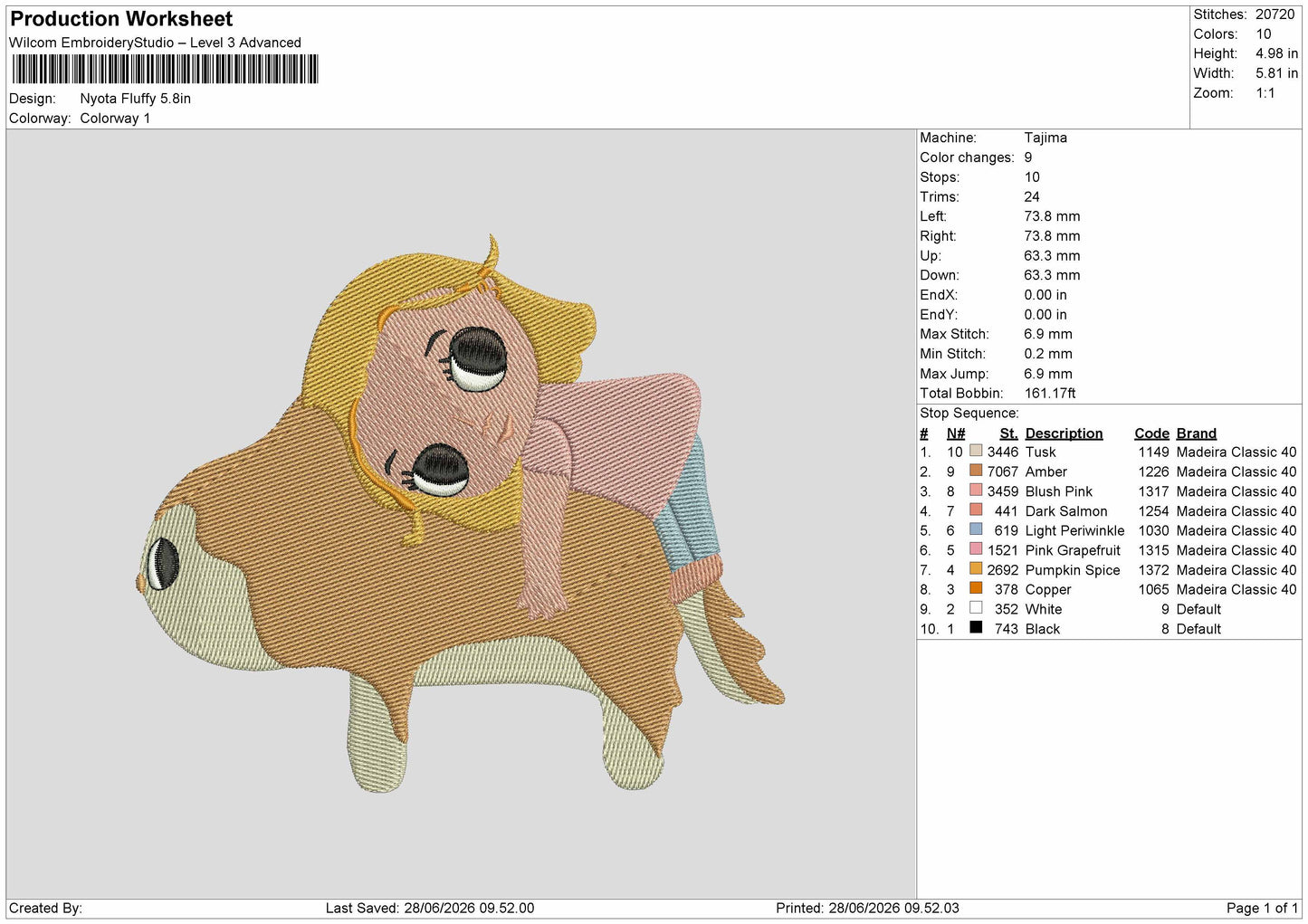
Task: Click the 'St.' column header
Action: tap(1009, 433)
